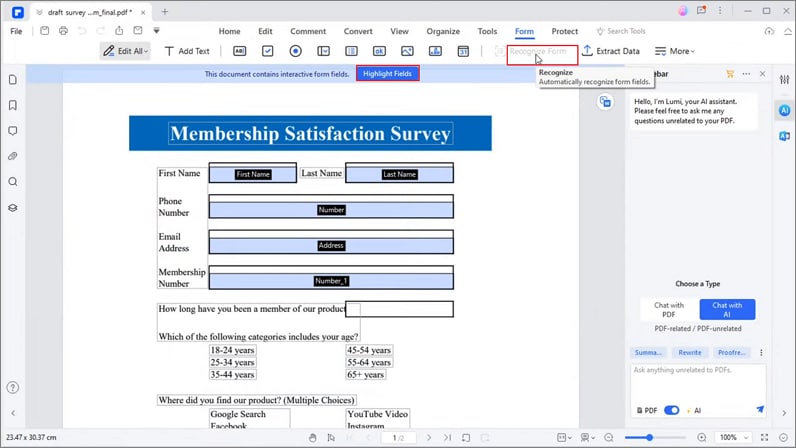Switch to the Convert tab
This screenshot has width=796, height=448.
coord(358,31)
